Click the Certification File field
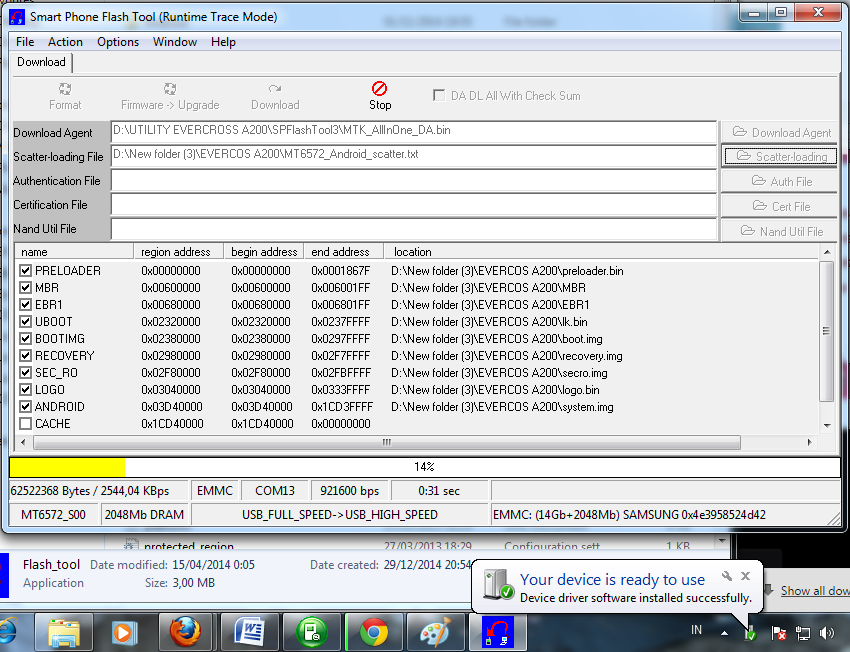Viewport: 850px width, 652px height. click(414, 205)
